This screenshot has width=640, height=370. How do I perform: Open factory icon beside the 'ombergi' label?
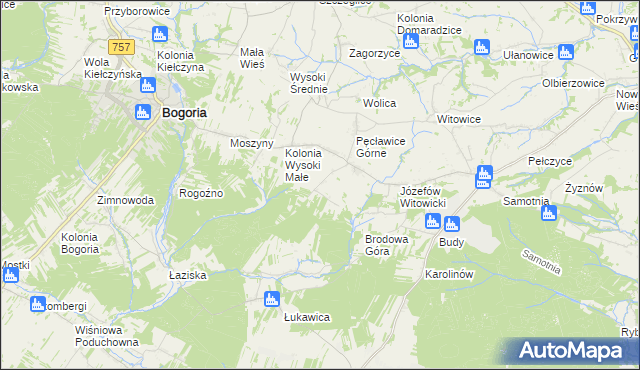(38, 304)
